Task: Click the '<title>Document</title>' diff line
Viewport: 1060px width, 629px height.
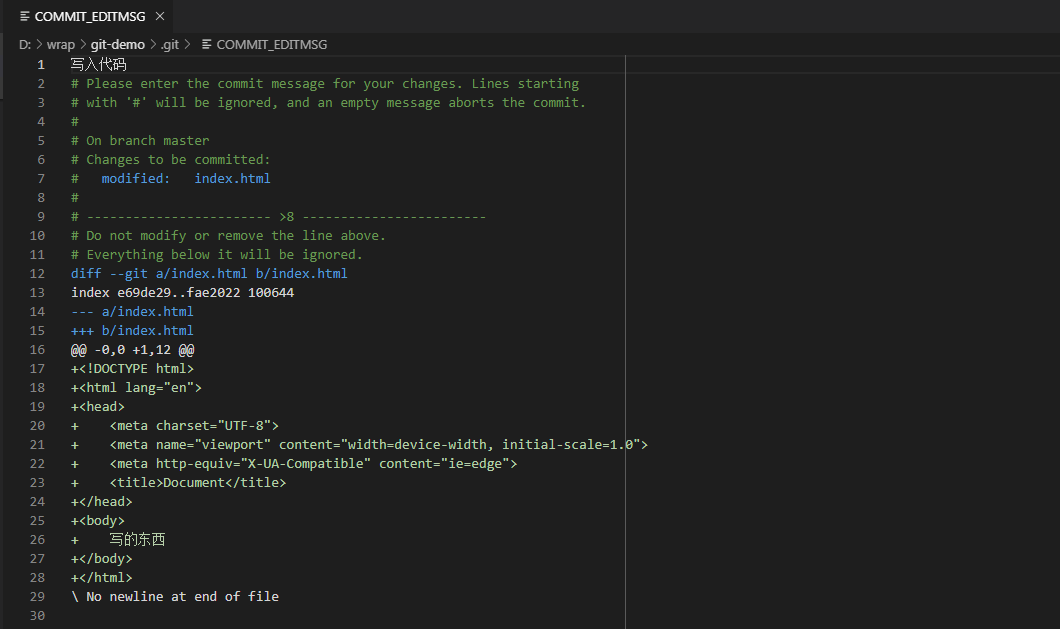Action: point(198,482)
